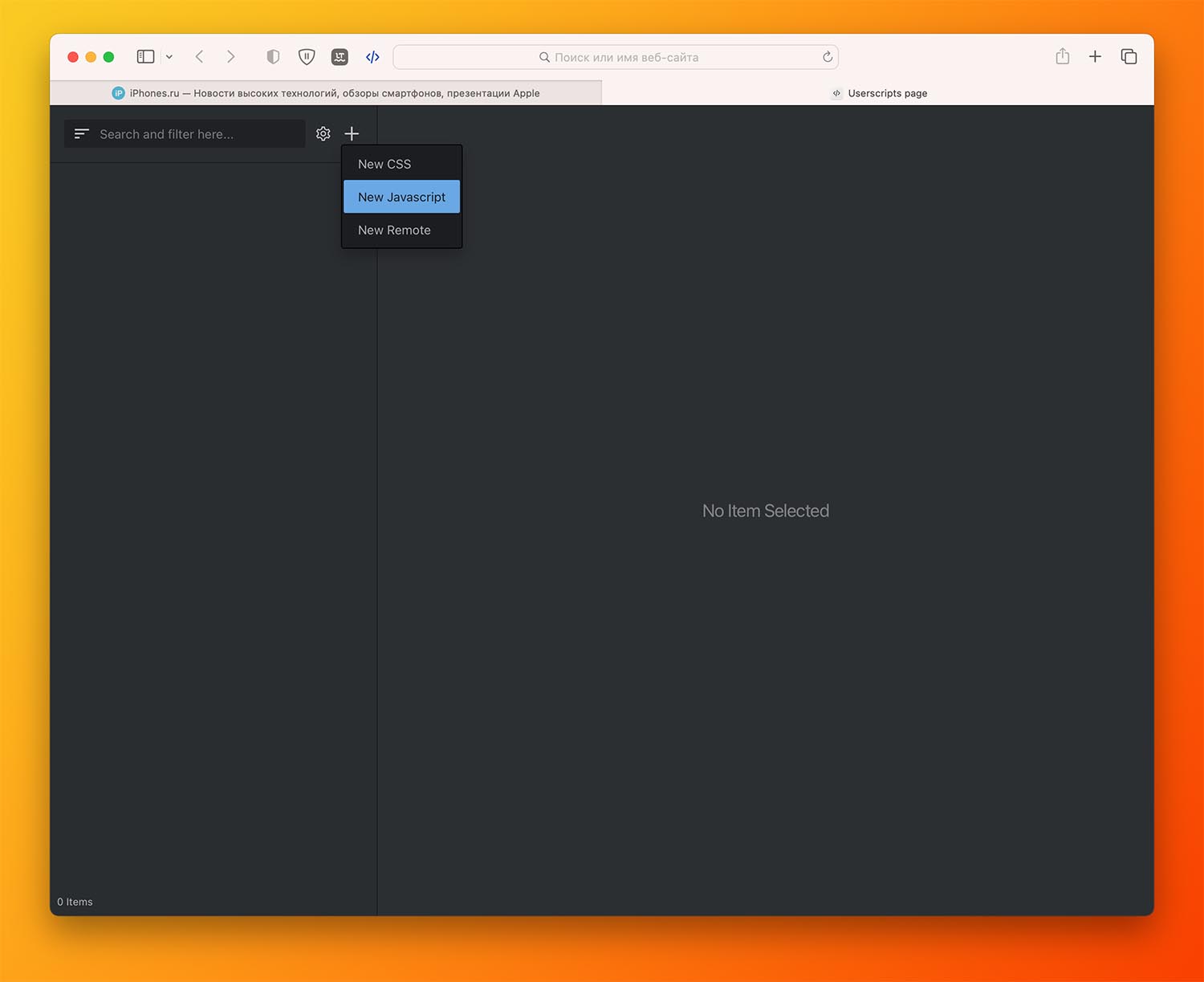Image resolution: width=1204 pixels, height=982 pixels.
Task: Open Userscripts settings gear
Action: 323,134
